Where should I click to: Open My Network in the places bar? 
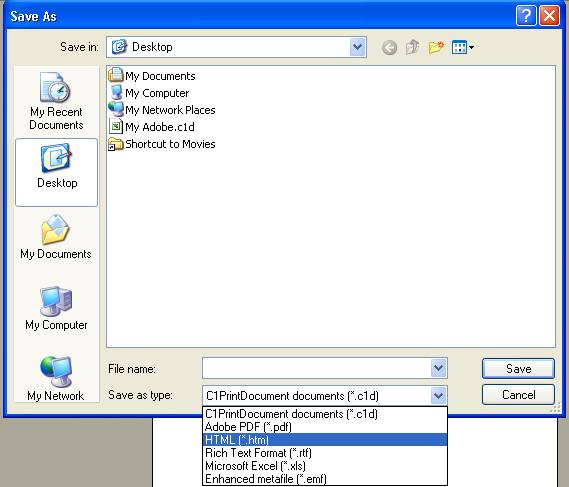point(56,378)
